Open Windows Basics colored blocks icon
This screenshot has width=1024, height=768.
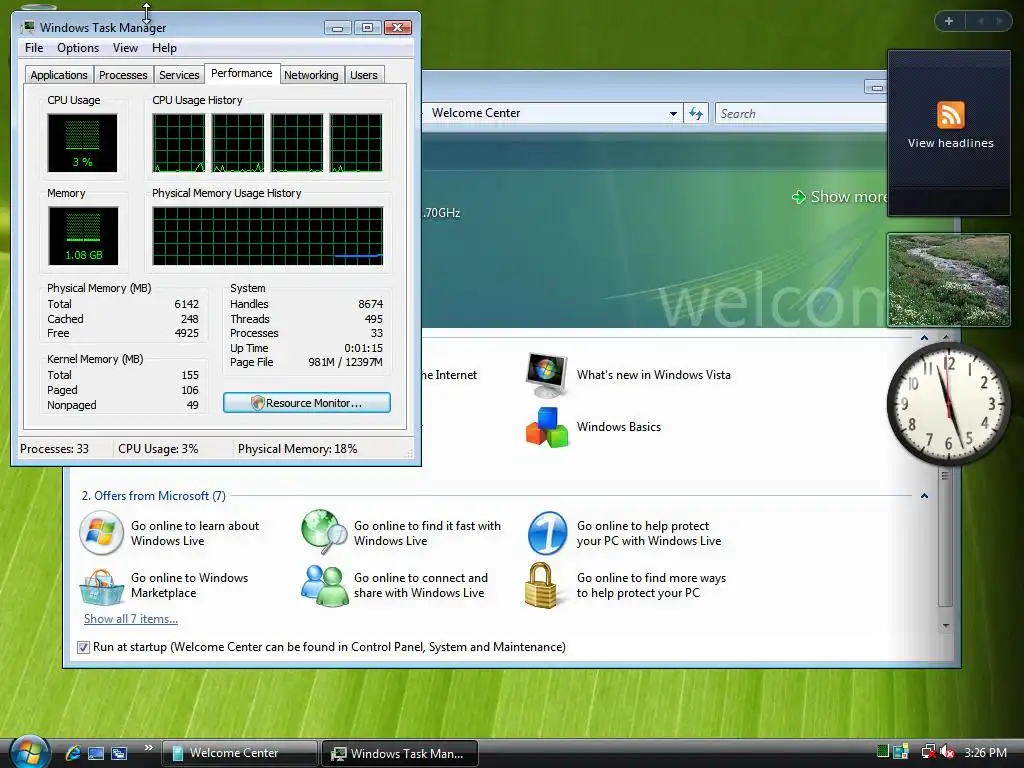pyautogui.click(x=547, y=427)
